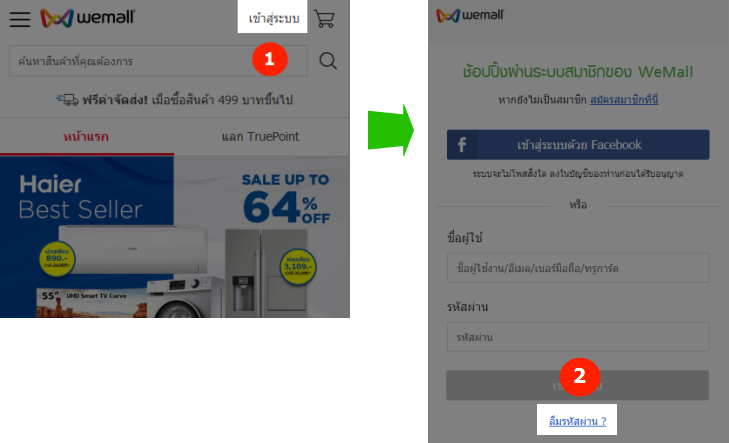
Task: Open the shopping cart icon
Action: pos(325,19)
